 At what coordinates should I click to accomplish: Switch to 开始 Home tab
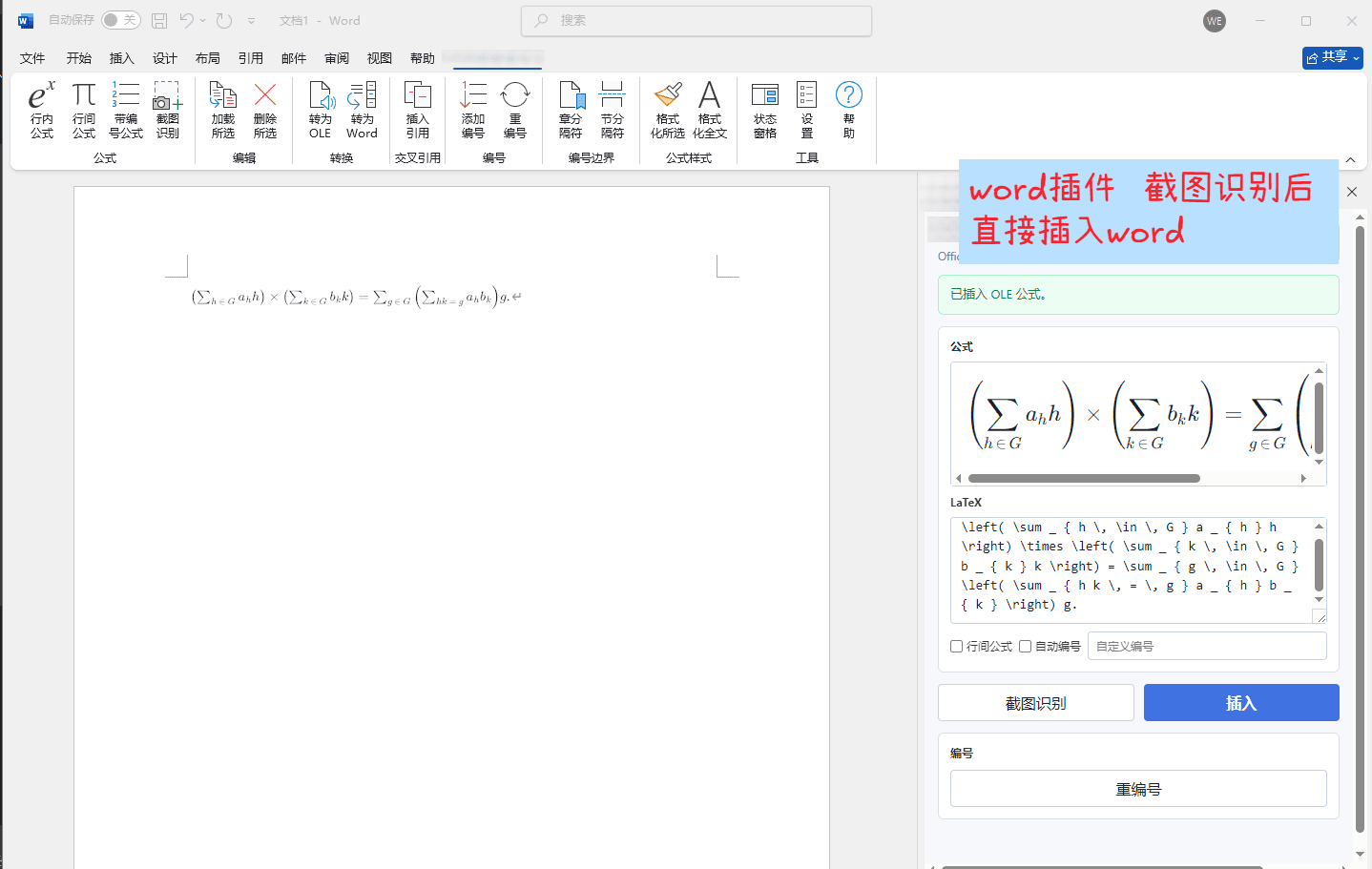pyautogui.click(x=79, y=58)
